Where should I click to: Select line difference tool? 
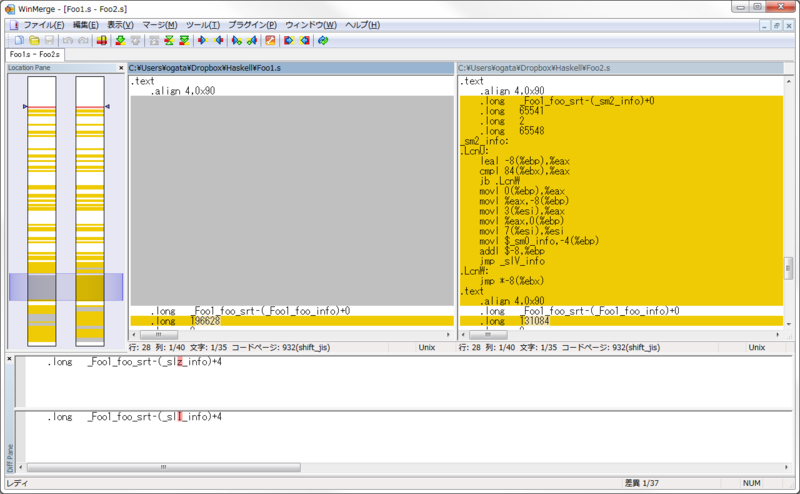coord(102,40)
